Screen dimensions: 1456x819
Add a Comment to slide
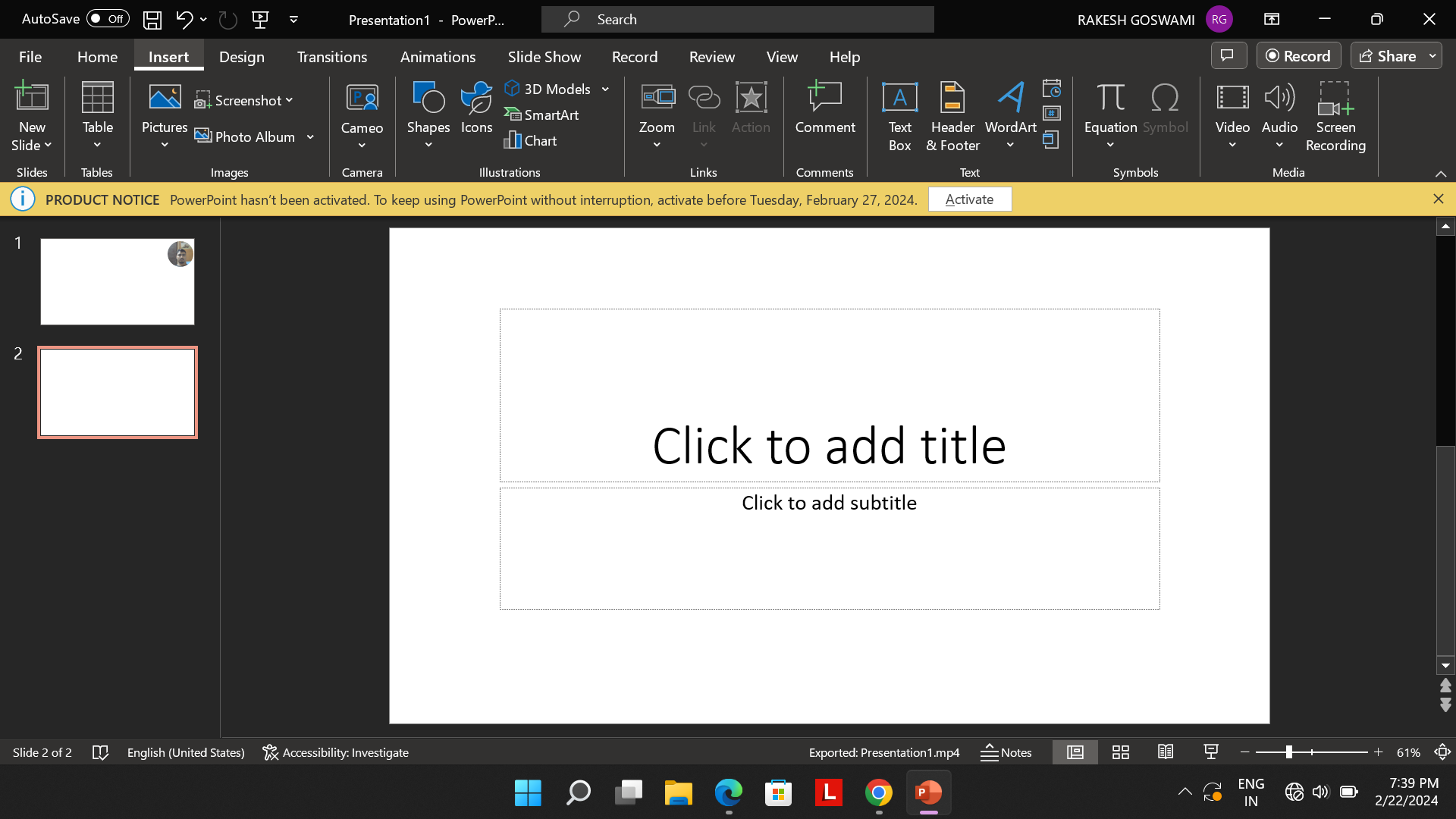point(824,108)
